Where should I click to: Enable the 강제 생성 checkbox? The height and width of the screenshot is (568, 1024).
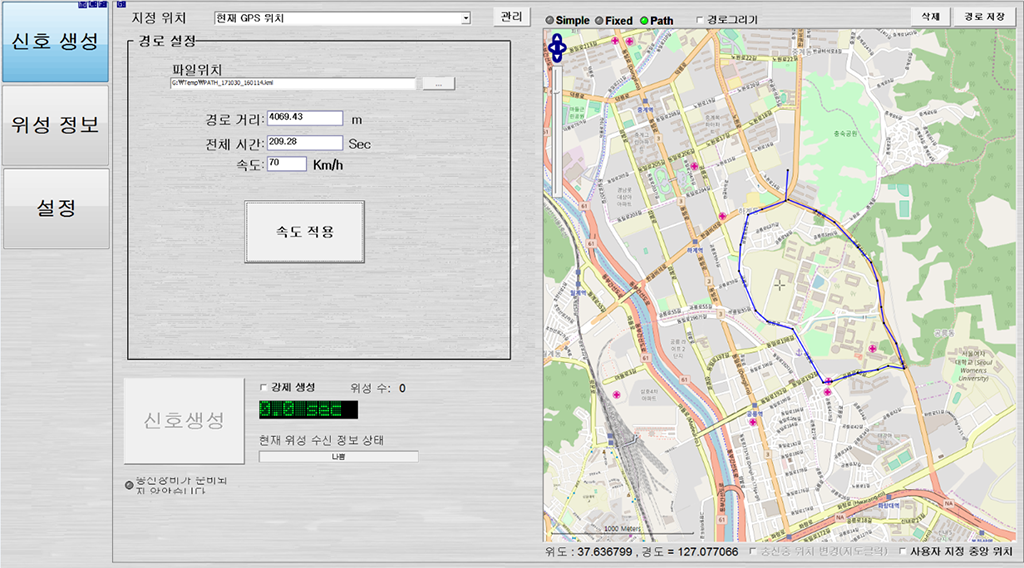tap(264, 387)
